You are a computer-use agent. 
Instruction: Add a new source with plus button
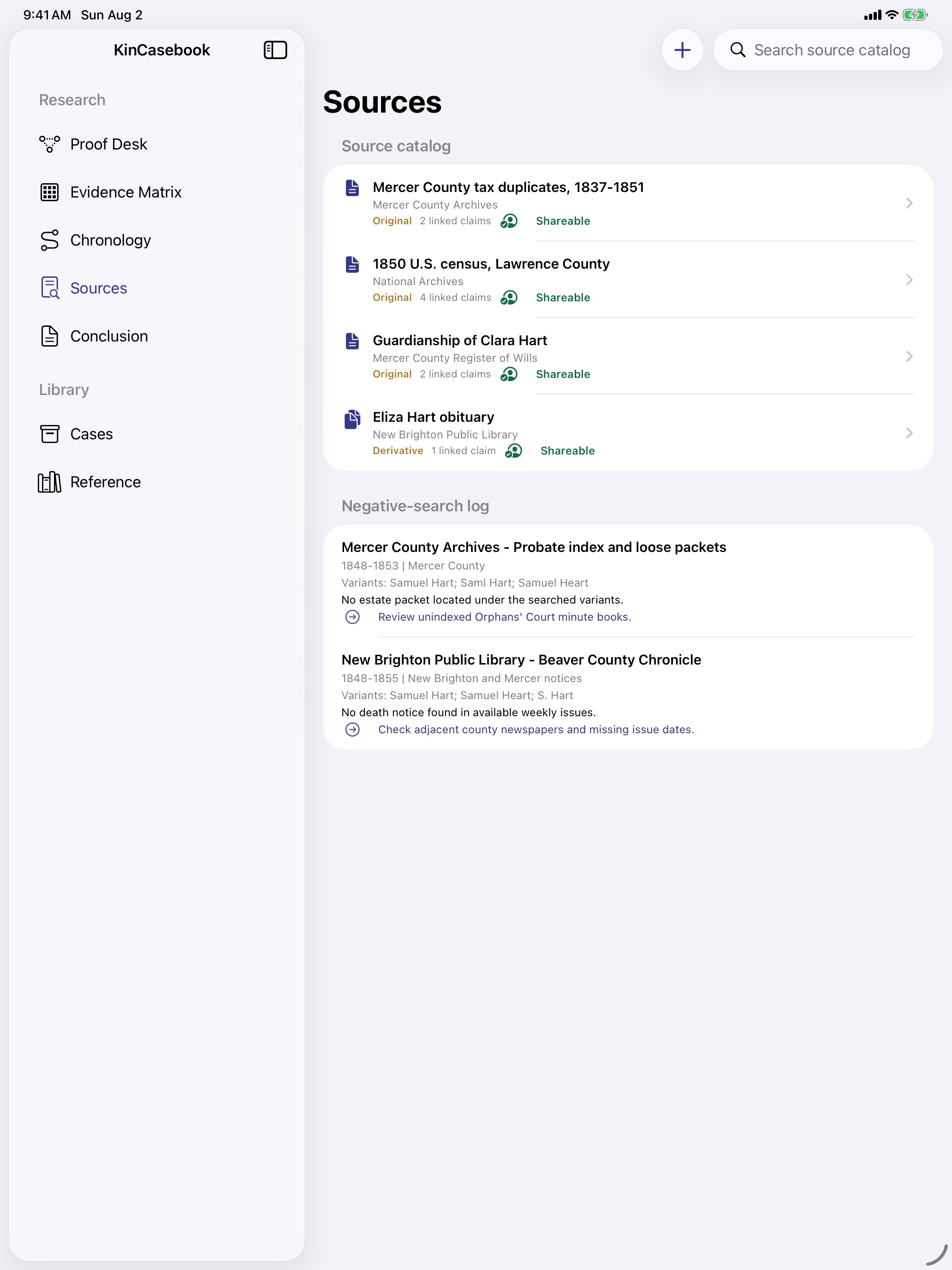[x=682, y=50]
